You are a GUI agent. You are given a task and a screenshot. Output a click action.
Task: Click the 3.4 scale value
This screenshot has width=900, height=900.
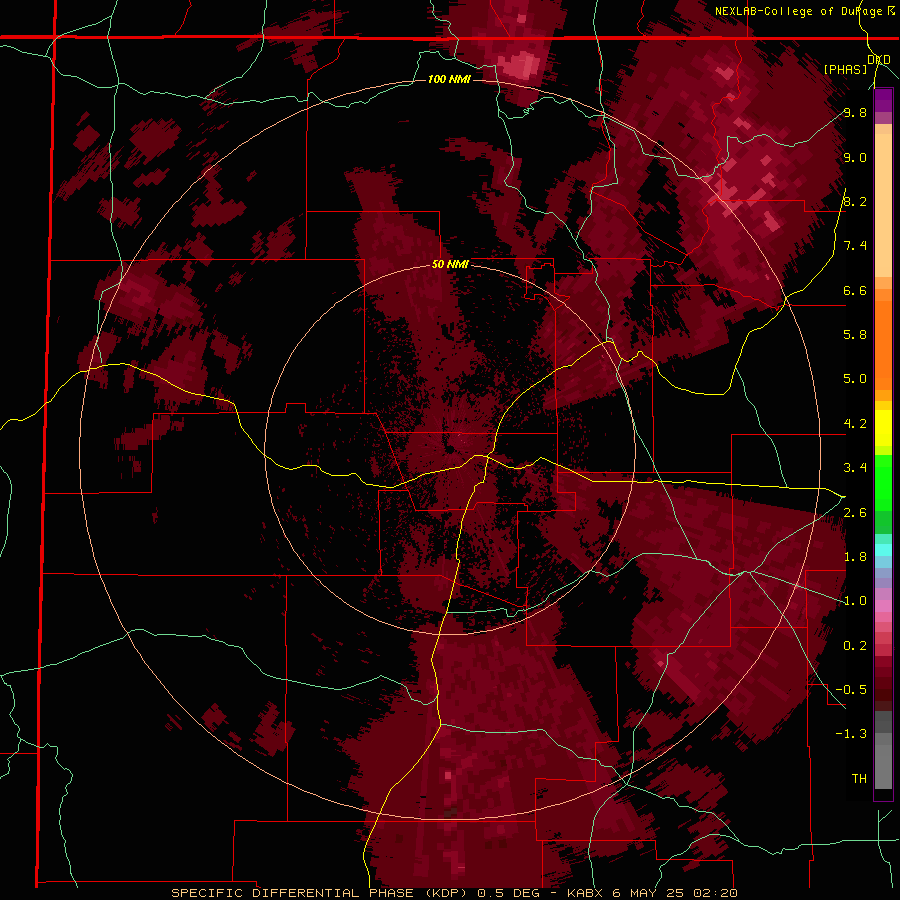[855, 468]
